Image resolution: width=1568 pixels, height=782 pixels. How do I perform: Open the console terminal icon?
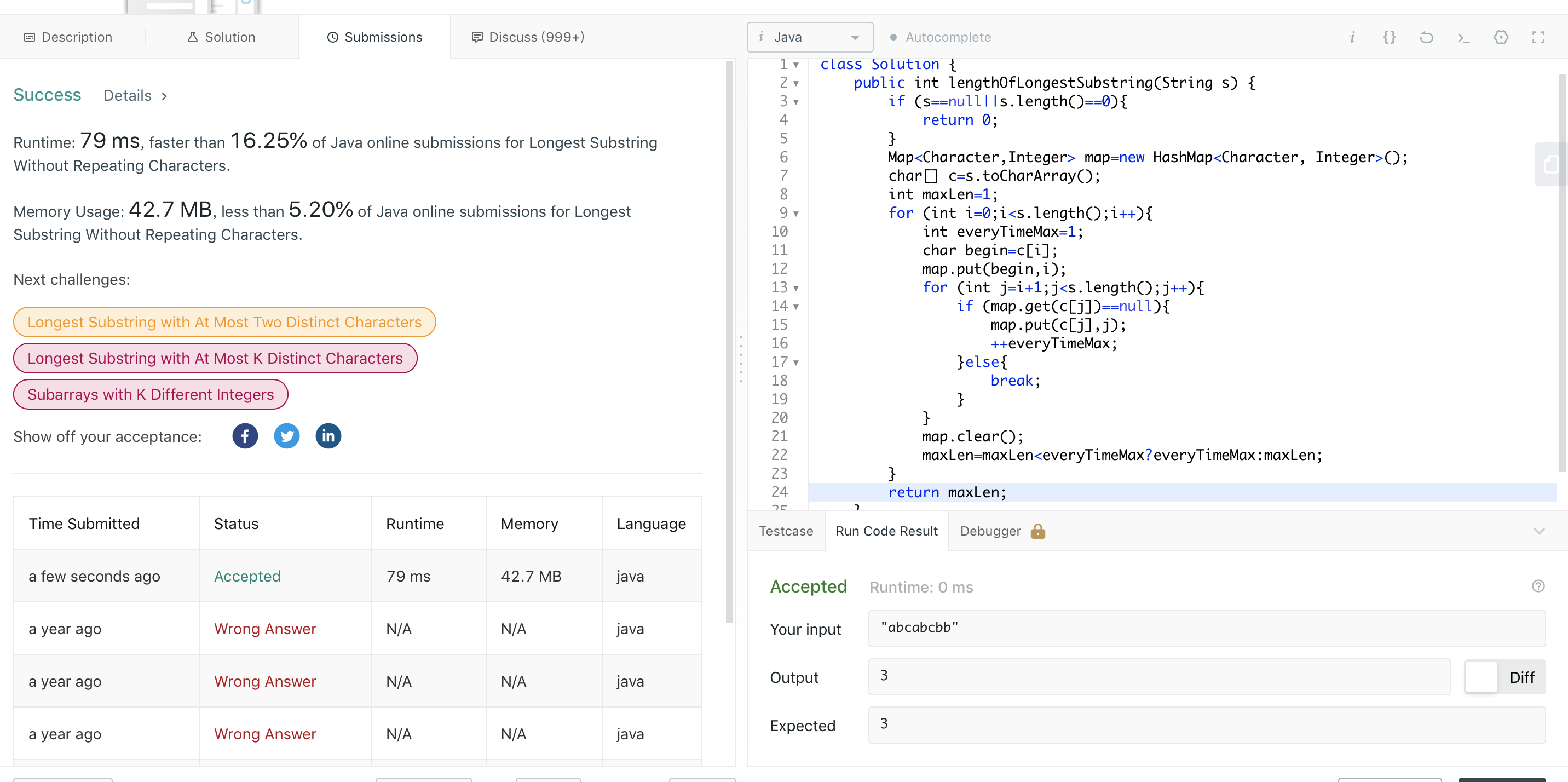tap(1464, 37)
